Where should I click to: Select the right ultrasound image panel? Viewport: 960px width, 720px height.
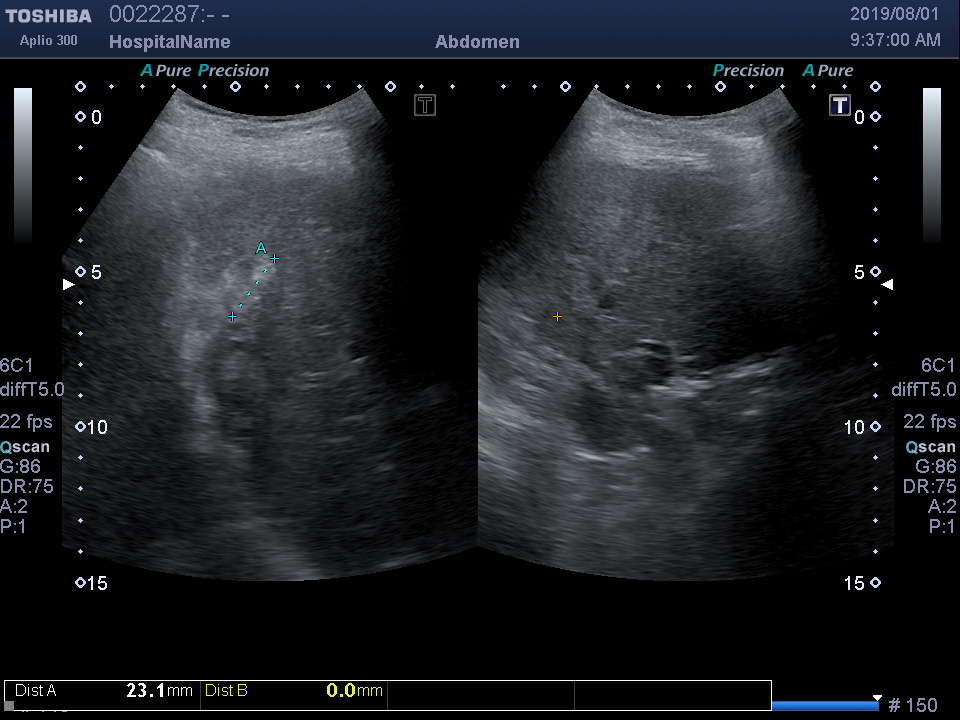coord(686,334)
